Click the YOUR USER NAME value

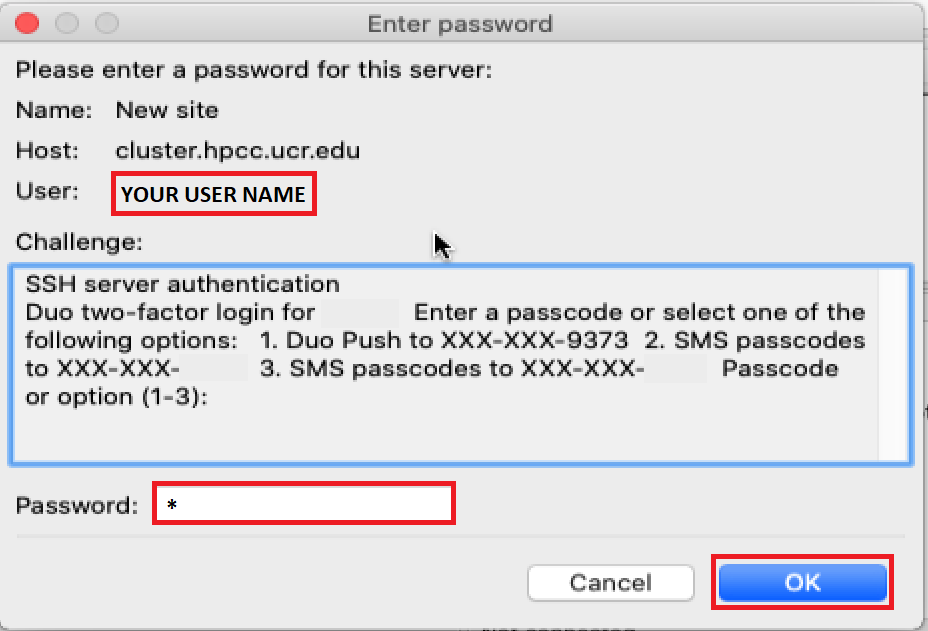click(213, 194)
